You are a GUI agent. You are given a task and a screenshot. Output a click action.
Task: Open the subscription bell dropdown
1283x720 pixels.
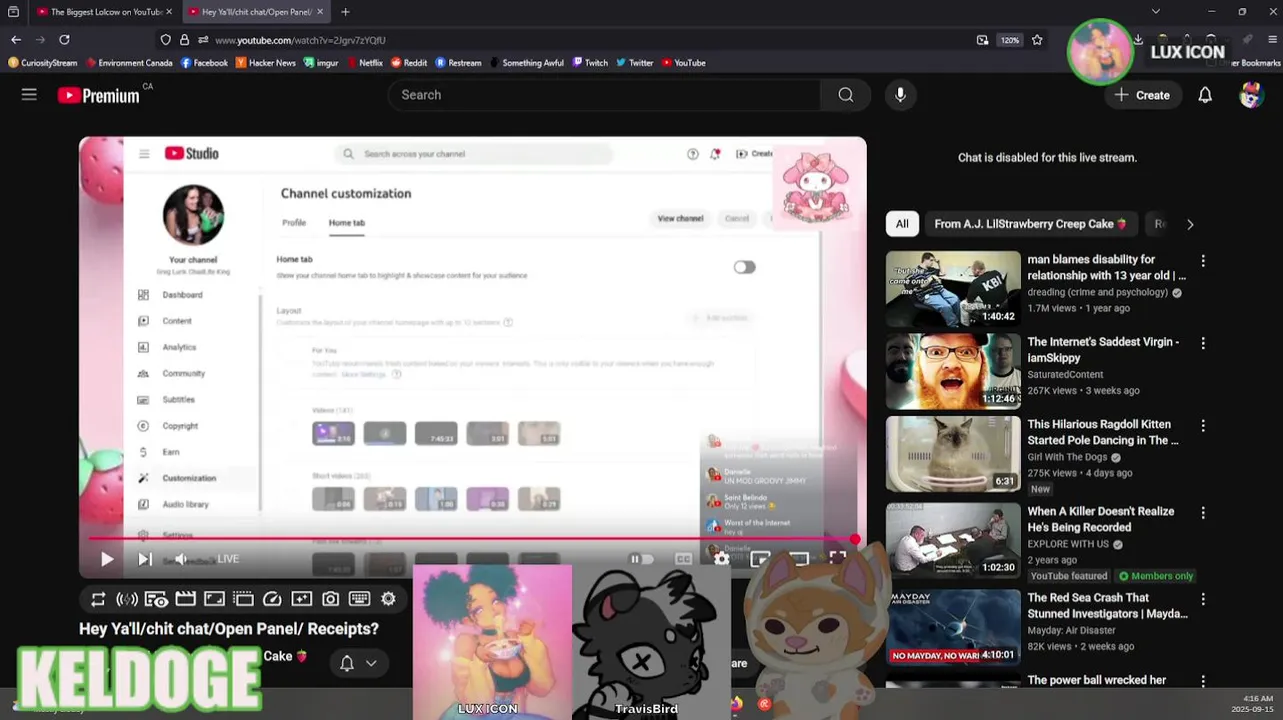[x=358, y=663]
